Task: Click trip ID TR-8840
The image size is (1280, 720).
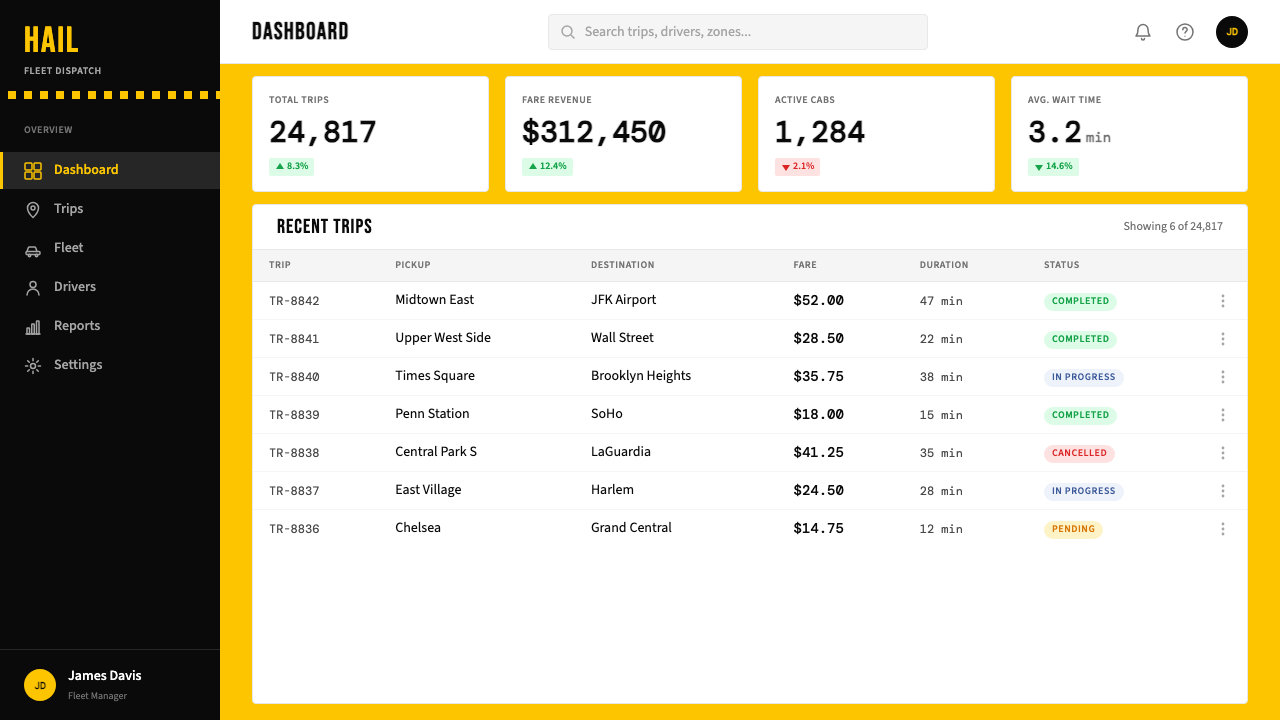Action: 294,377
